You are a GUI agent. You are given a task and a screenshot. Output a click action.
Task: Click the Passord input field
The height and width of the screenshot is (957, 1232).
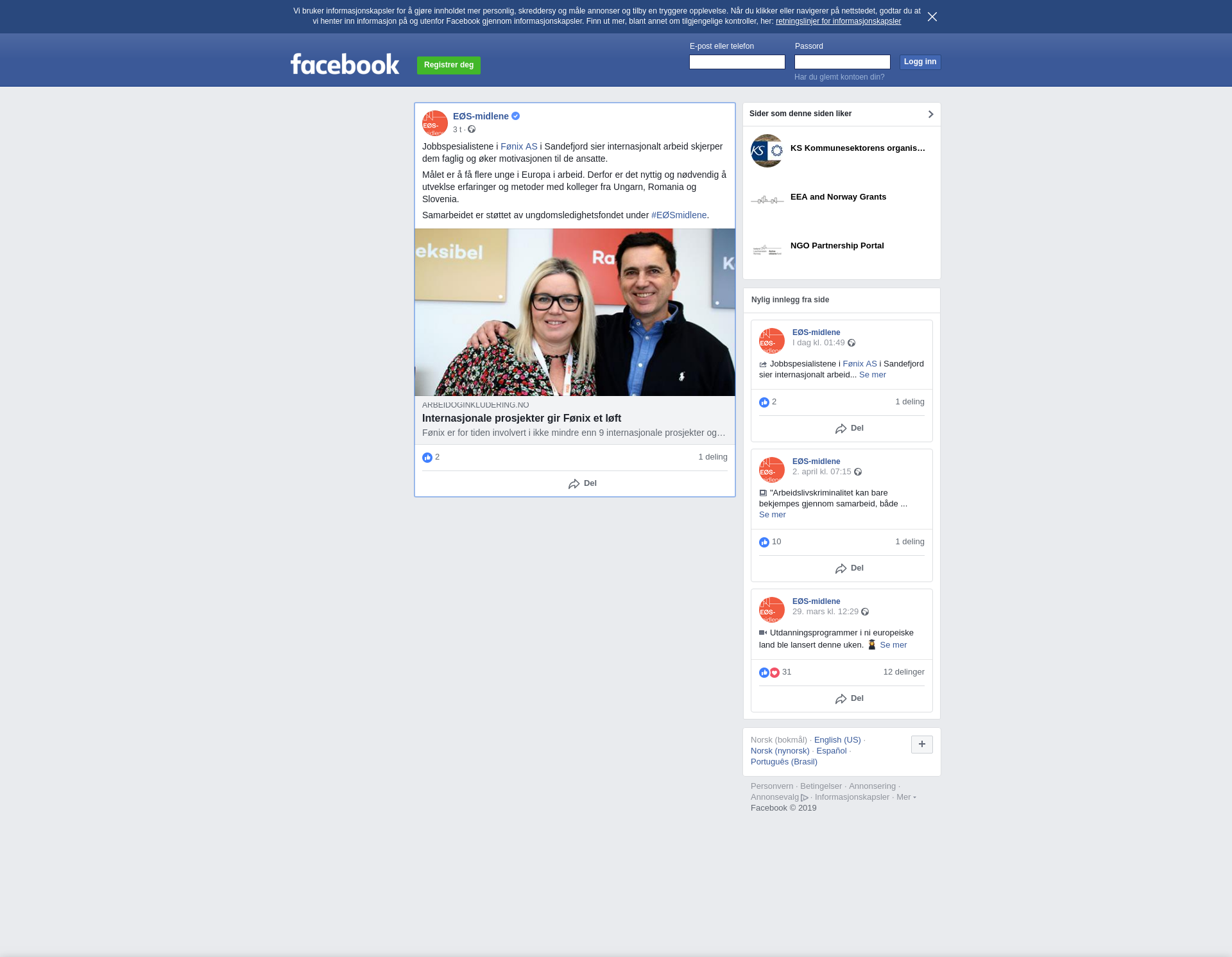coord(842,62)
